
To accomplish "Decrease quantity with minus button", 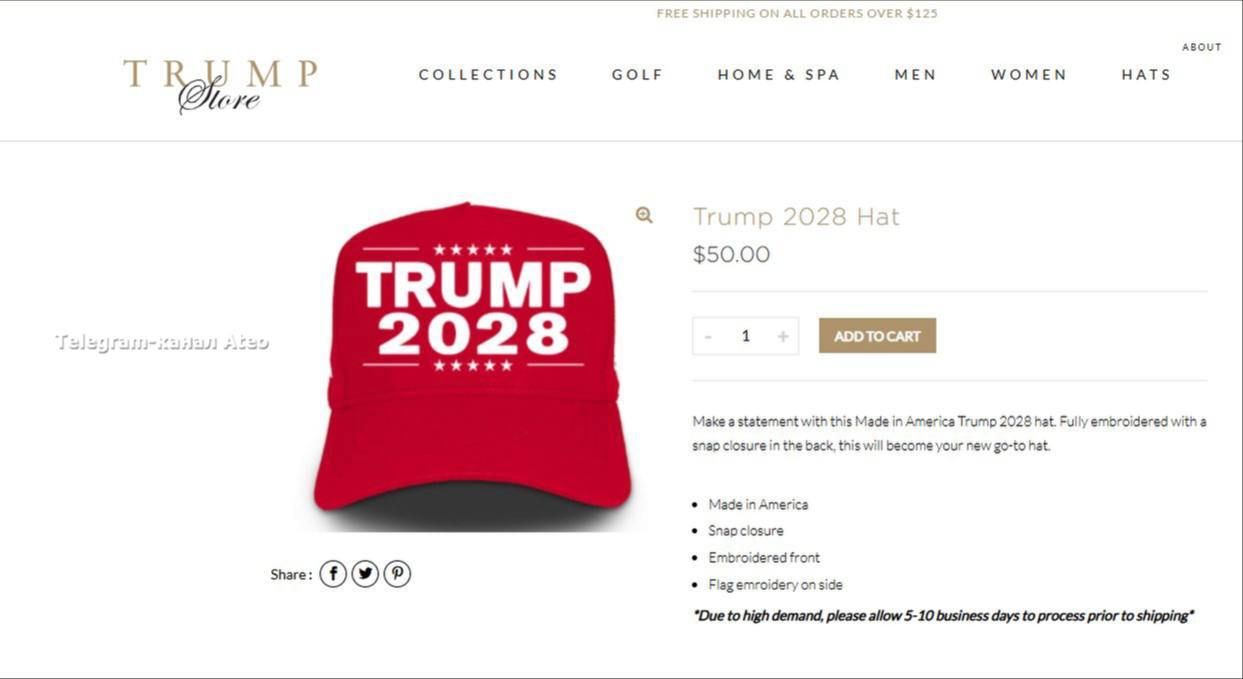I will click(708, 336).
